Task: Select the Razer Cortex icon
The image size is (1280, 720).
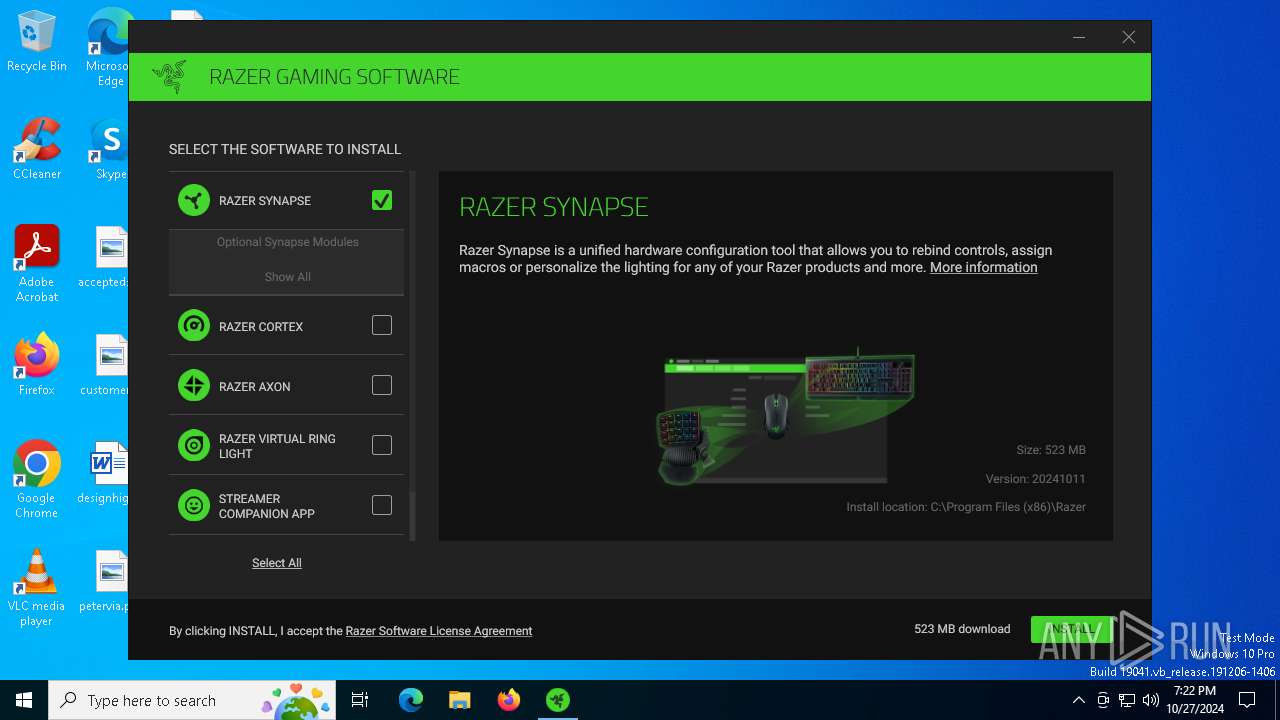Action: pos(194,326)
